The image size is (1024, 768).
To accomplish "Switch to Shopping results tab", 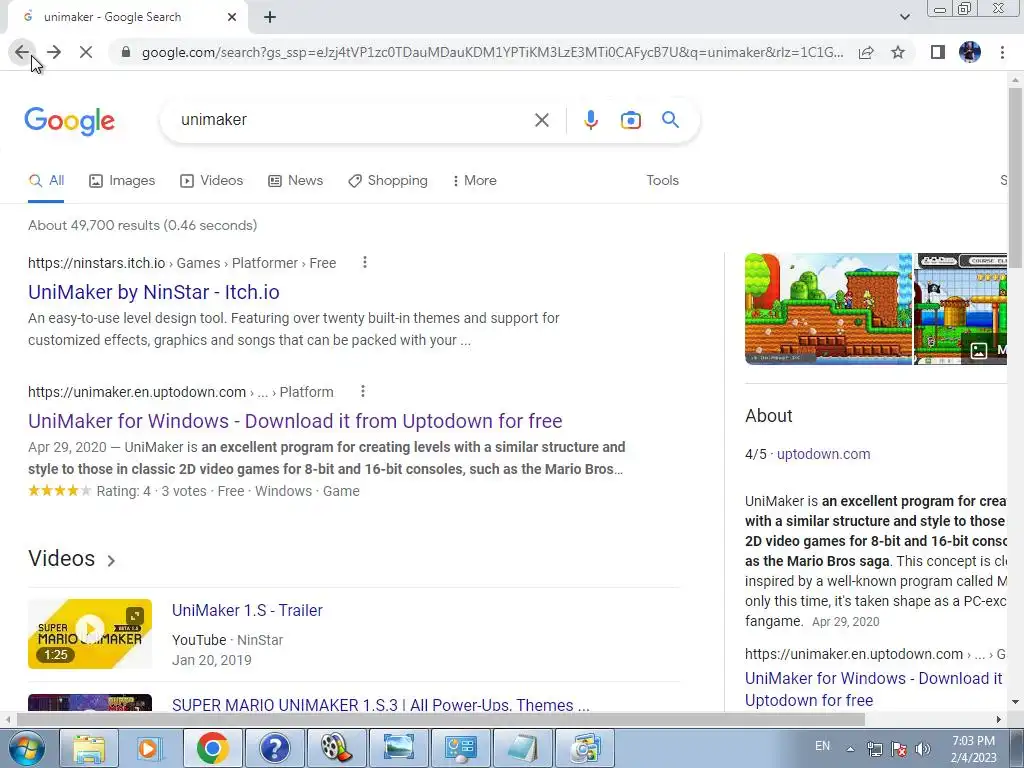I will tap(388, 181).
